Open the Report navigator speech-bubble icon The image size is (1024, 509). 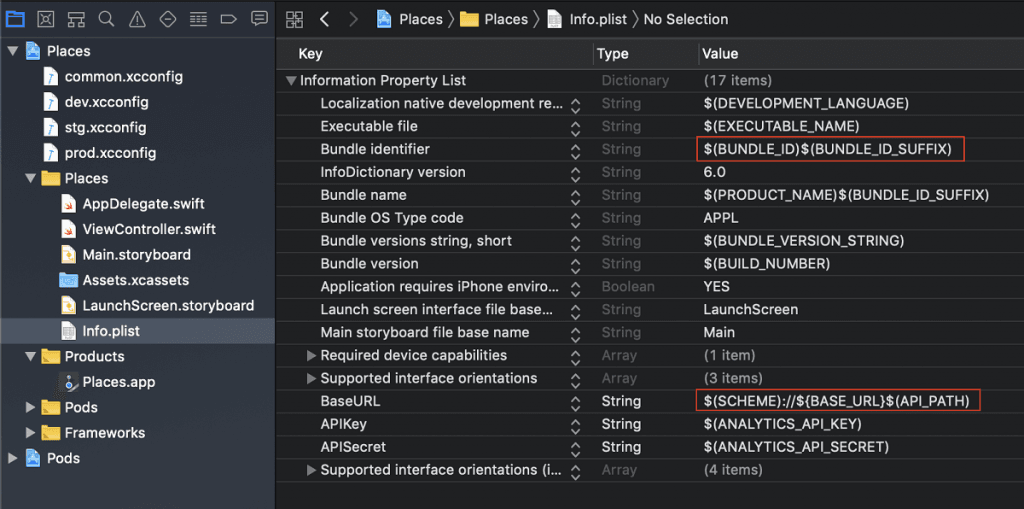coord(259,19)
